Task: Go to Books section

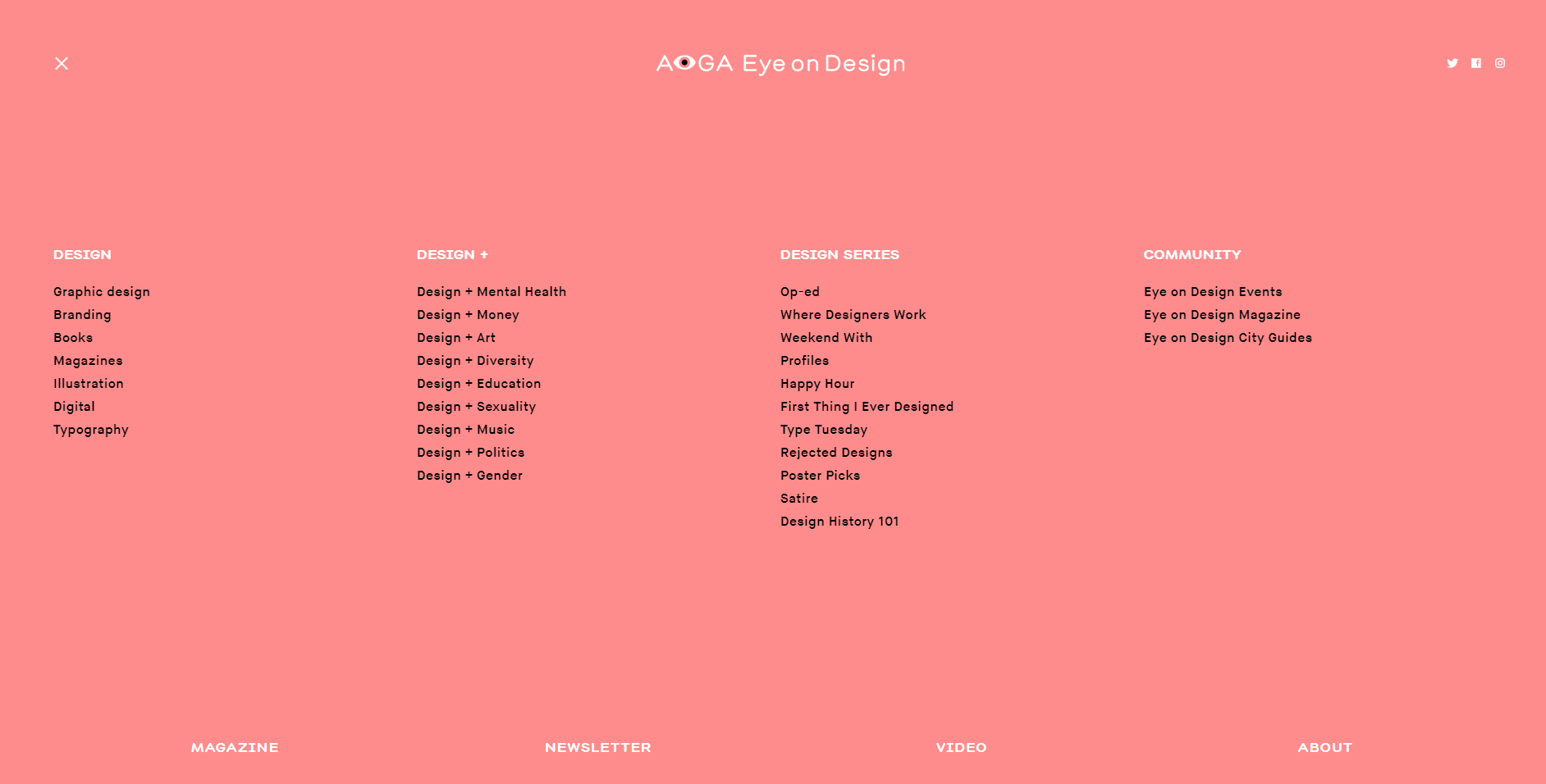Action: pyautogui.click(x=73, y=338)
